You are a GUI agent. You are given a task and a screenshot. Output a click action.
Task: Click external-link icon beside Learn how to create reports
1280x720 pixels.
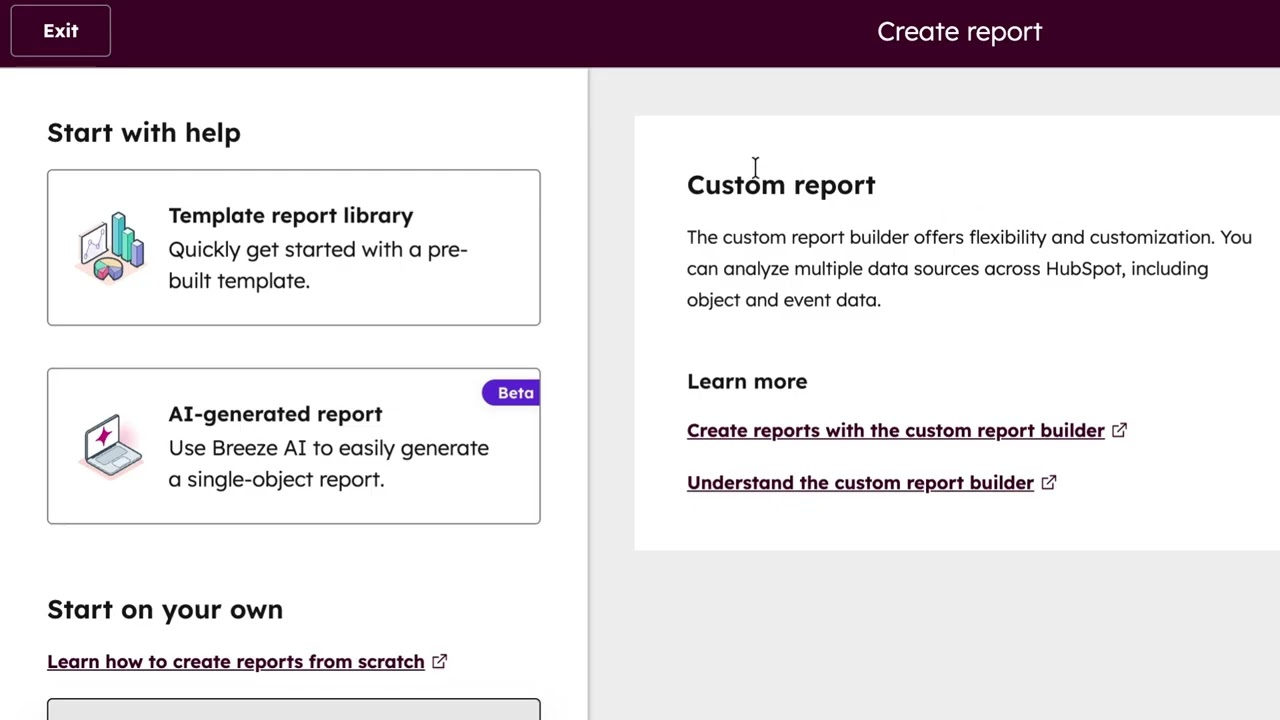[439, 662]
